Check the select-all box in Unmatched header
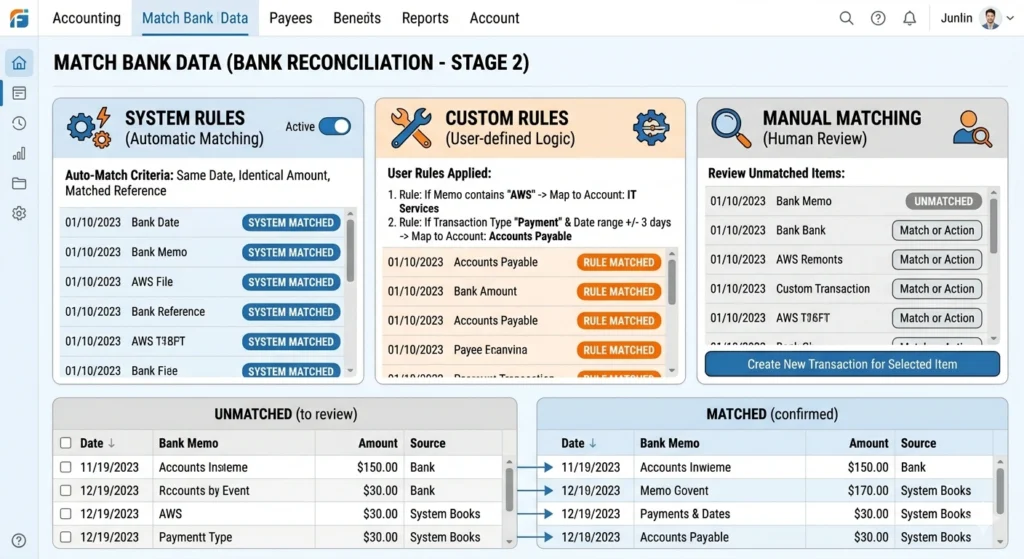This screenshot has height=559, width=1024. (x=65, y=443)
